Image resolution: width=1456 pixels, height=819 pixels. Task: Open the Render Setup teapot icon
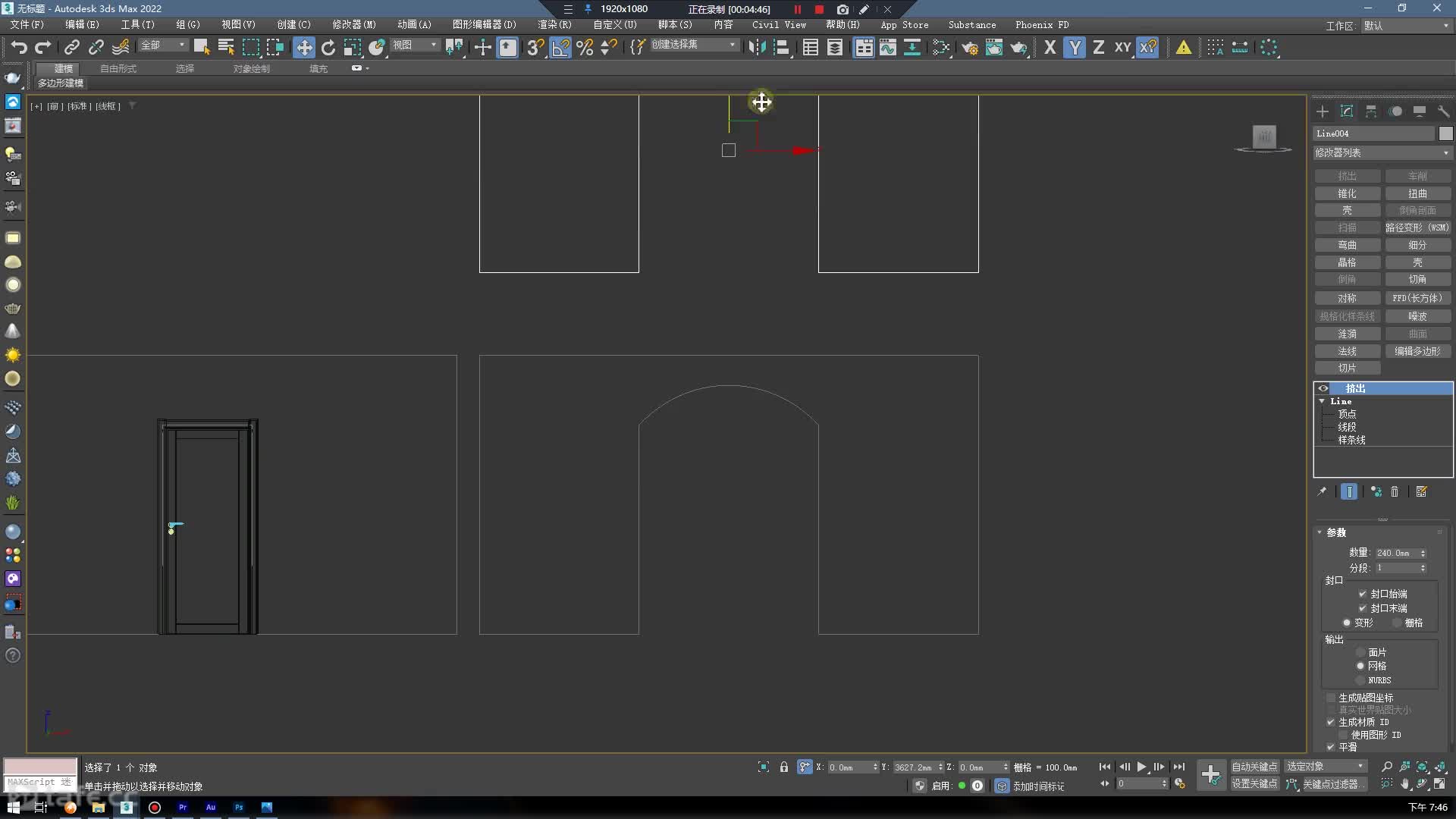point(970,47)
